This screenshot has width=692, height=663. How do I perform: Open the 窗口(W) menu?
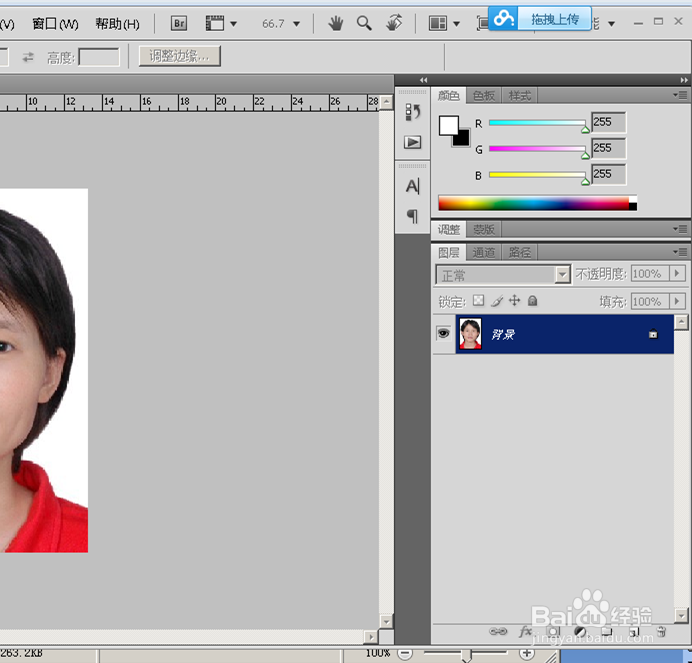pos(55,23)
